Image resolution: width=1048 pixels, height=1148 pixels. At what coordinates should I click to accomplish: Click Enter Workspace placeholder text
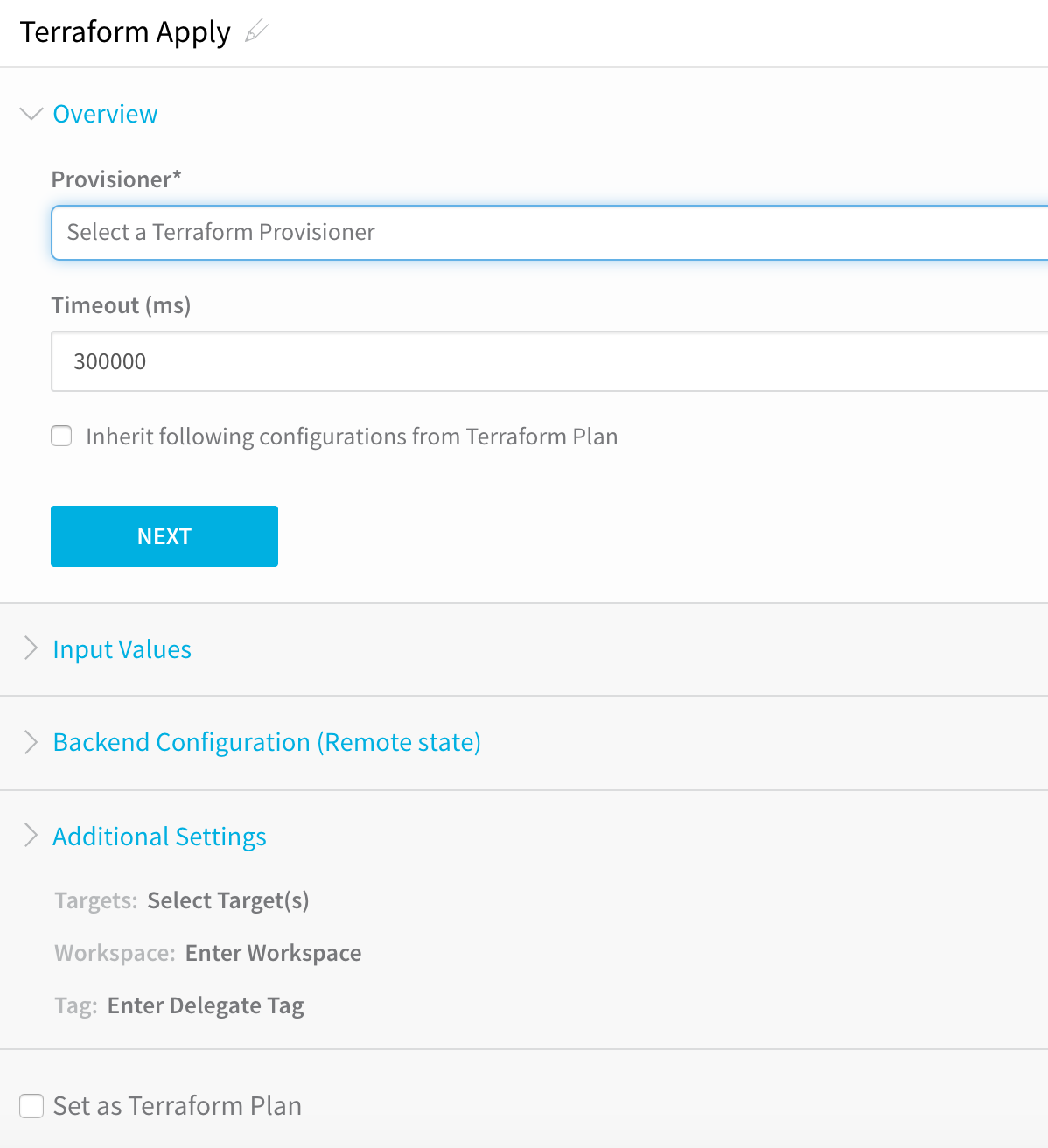tap(273, 953)
